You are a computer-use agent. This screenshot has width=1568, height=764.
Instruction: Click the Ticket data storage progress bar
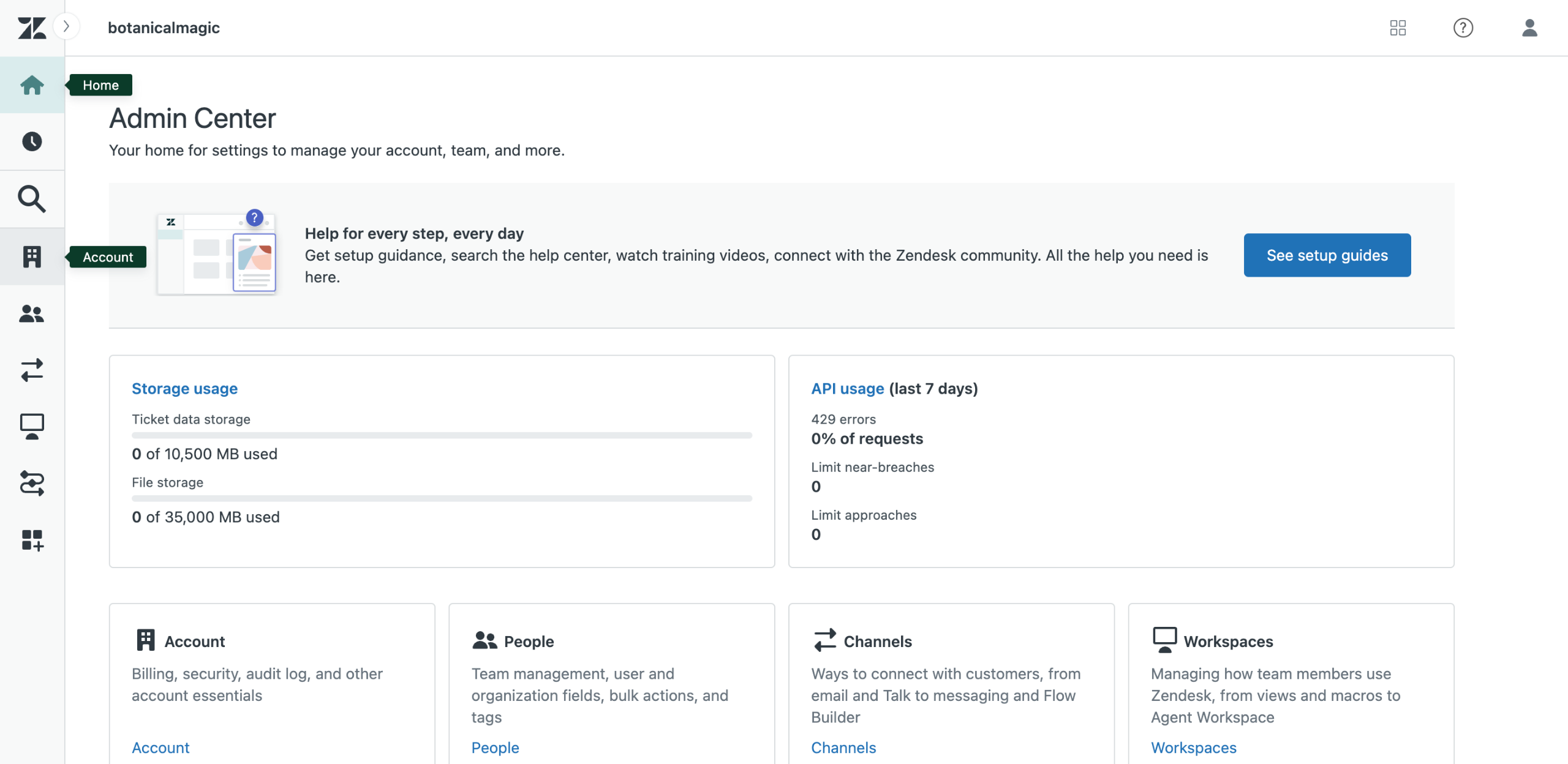(442, 435)
